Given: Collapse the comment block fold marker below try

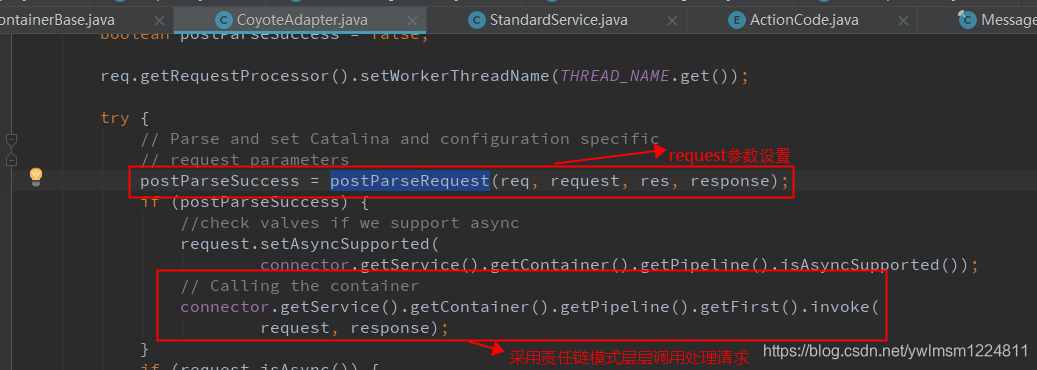Looking at the screenshot, I should point(11,160).
